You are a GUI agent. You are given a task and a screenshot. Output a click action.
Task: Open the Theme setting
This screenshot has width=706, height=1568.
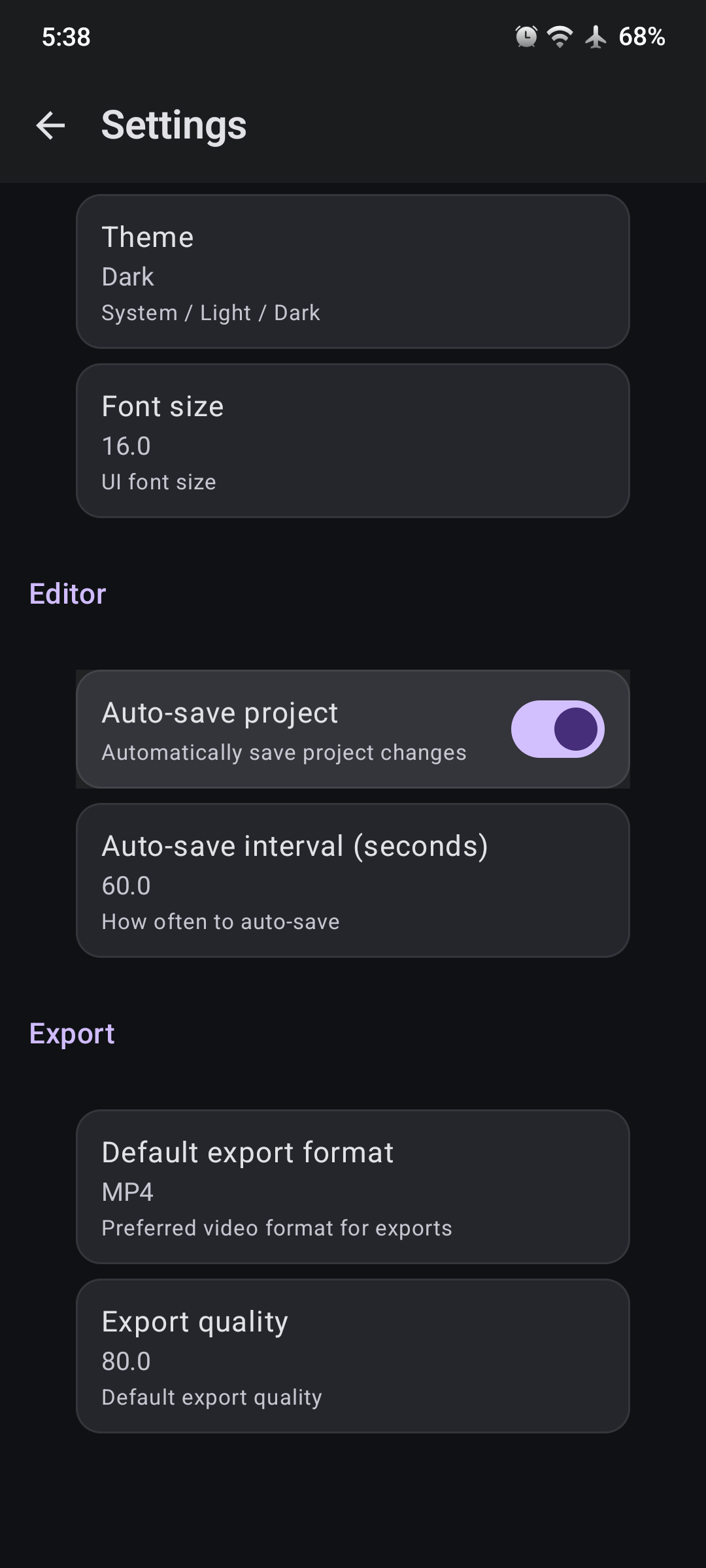pos(353,271)
